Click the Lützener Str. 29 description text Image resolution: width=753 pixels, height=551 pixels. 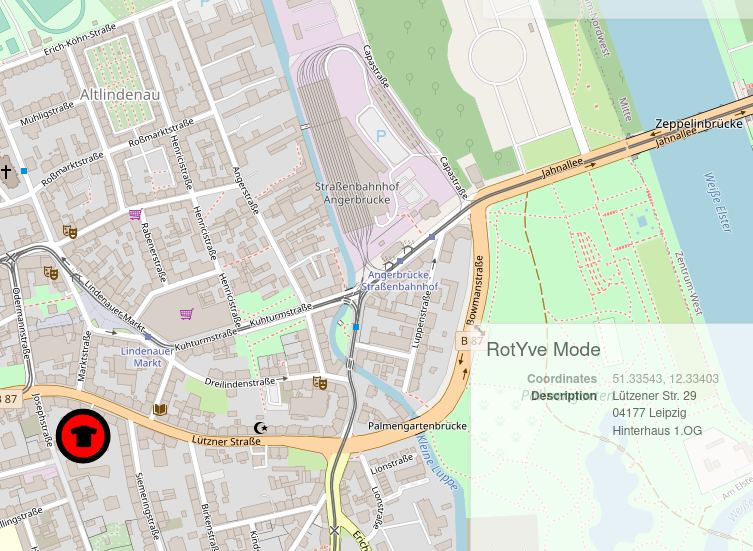click(x=655, y=396)
